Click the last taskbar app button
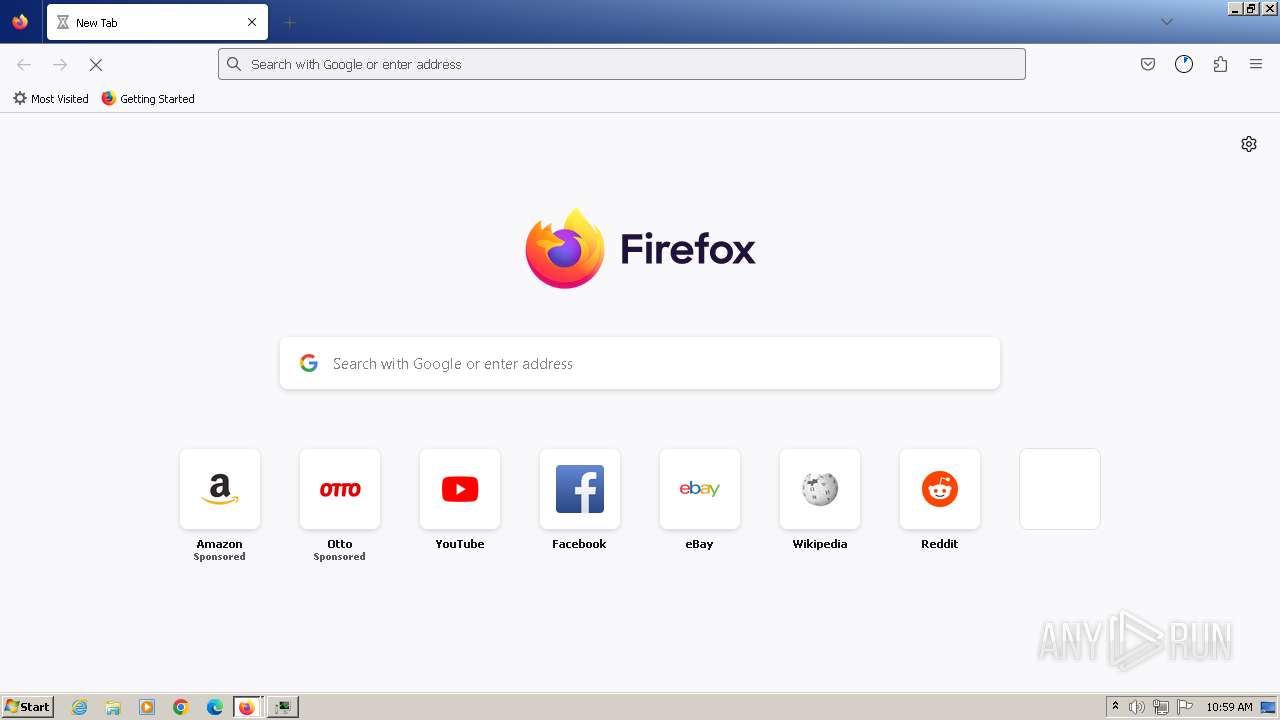 point(283,707)
